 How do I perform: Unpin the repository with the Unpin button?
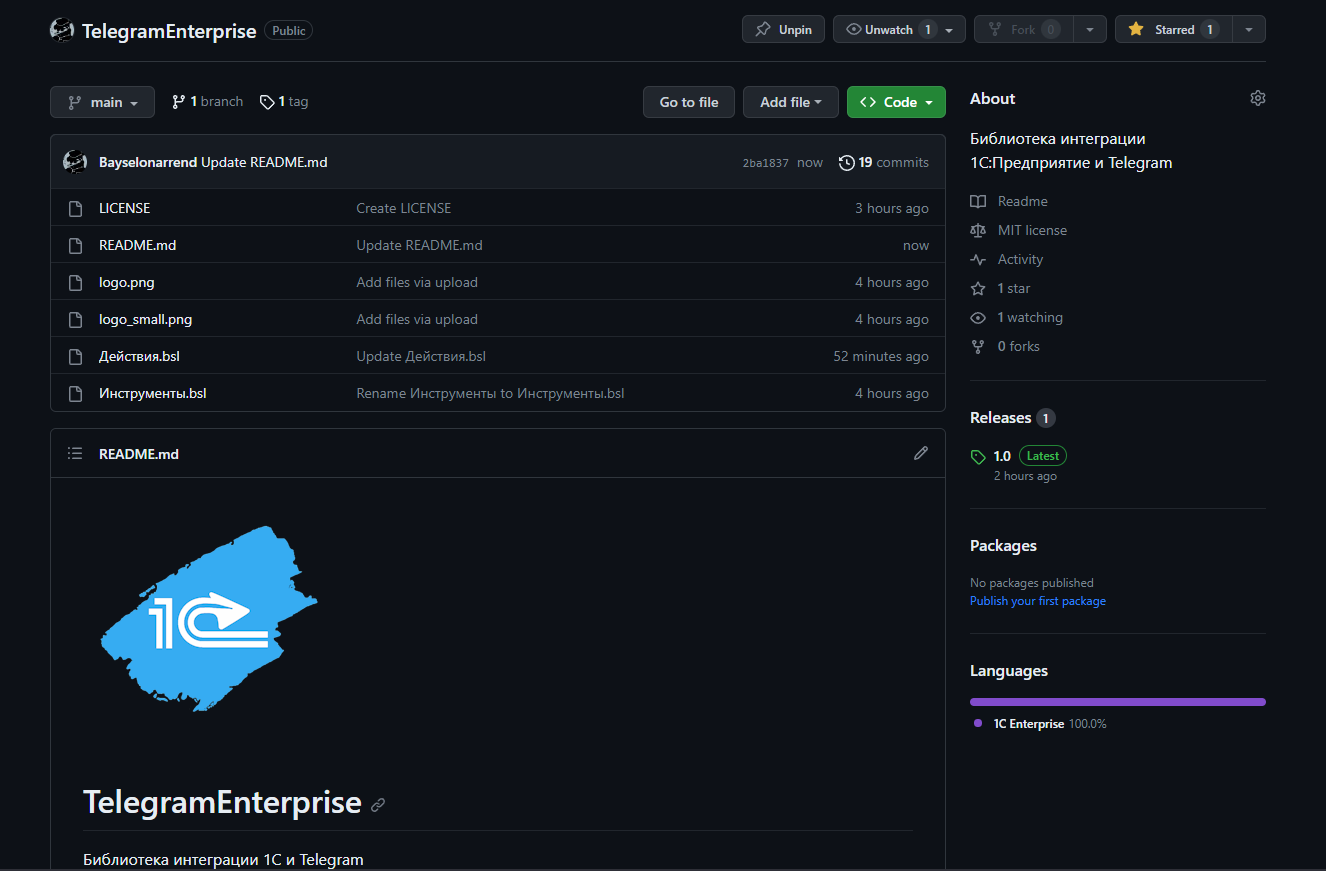(783, 29)
